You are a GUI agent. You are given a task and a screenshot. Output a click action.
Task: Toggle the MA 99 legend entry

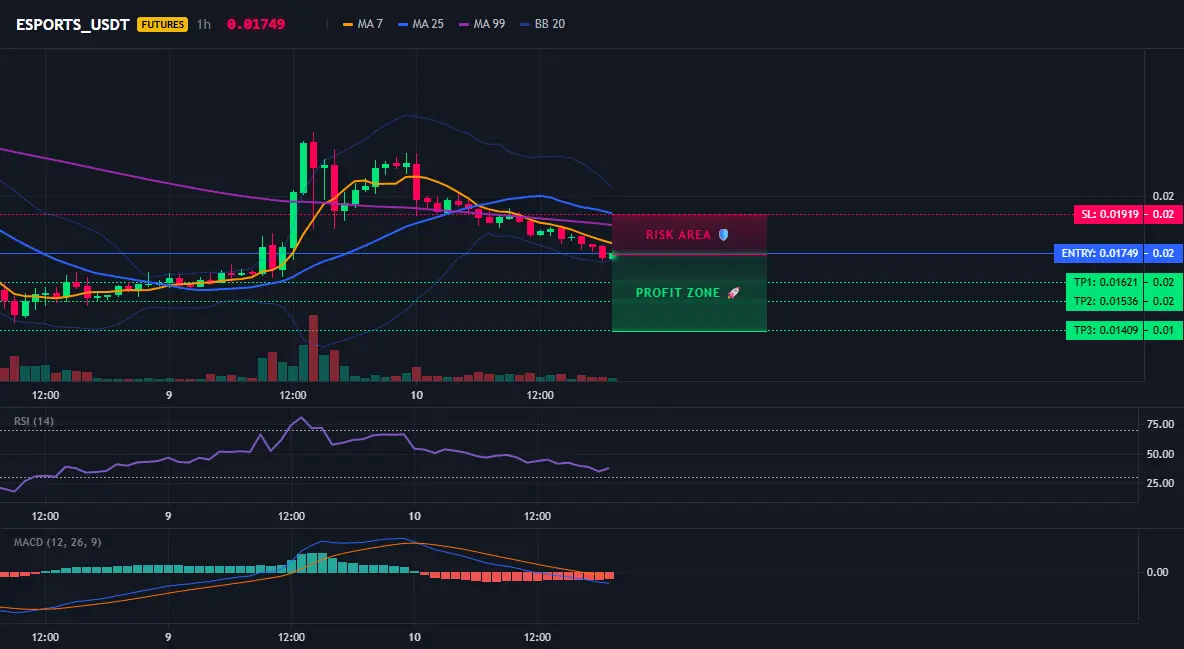482,24
